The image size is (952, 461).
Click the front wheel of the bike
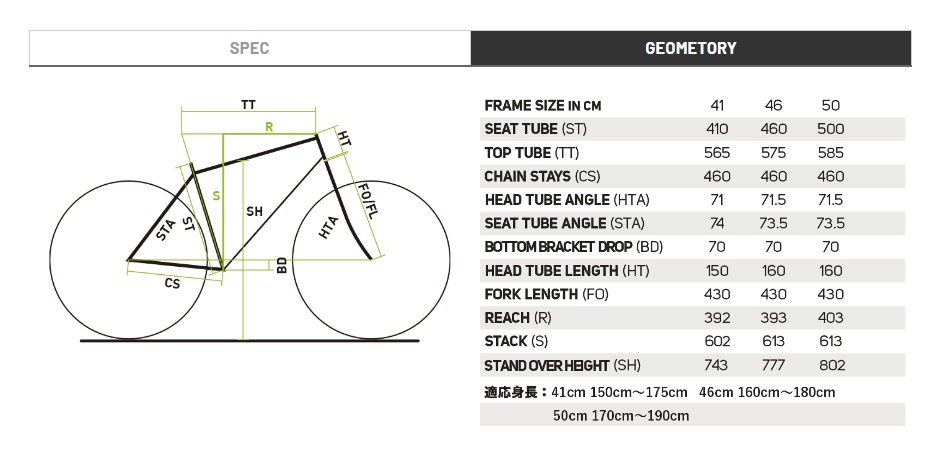coord(372,260)
